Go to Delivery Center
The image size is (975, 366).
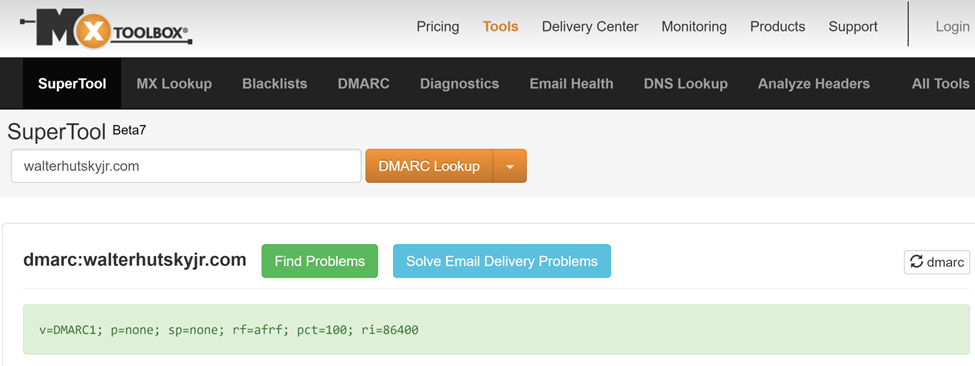tap(590, 27)
